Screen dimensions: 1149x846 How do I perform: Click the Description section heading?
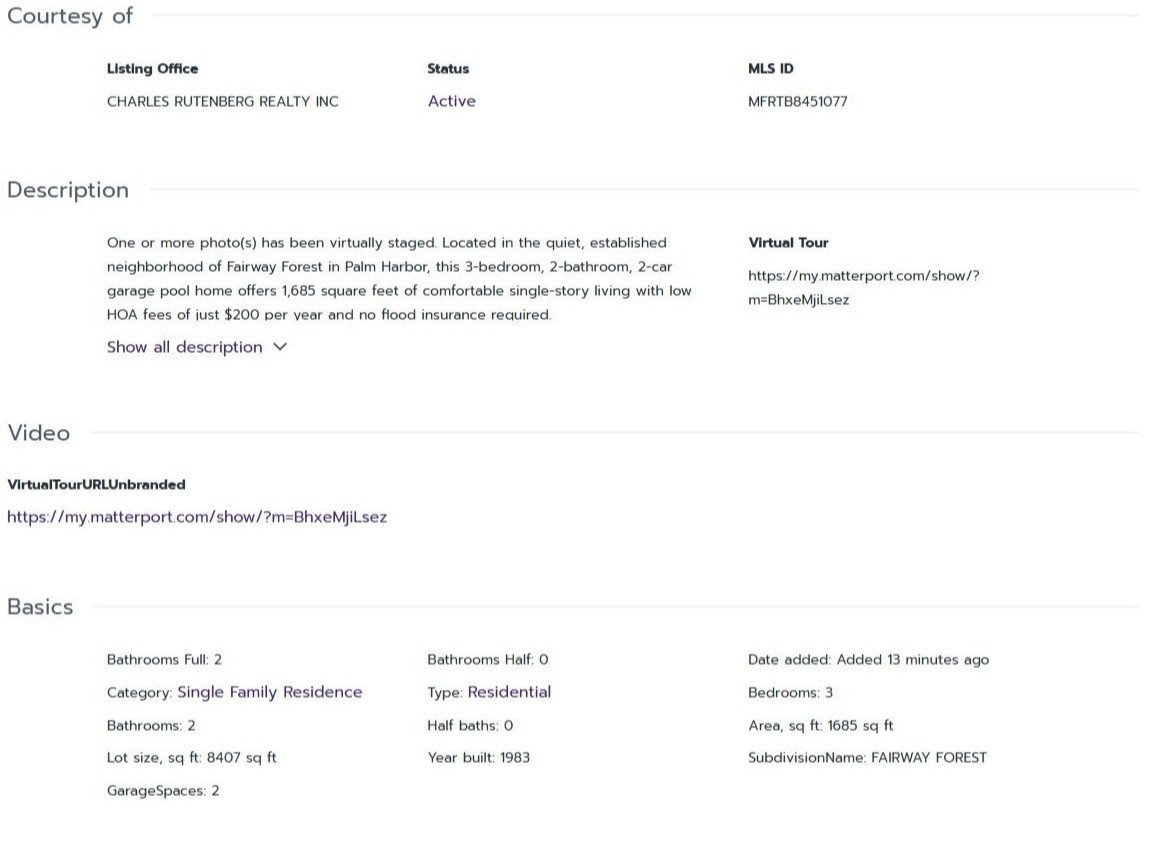pos(68,190)
